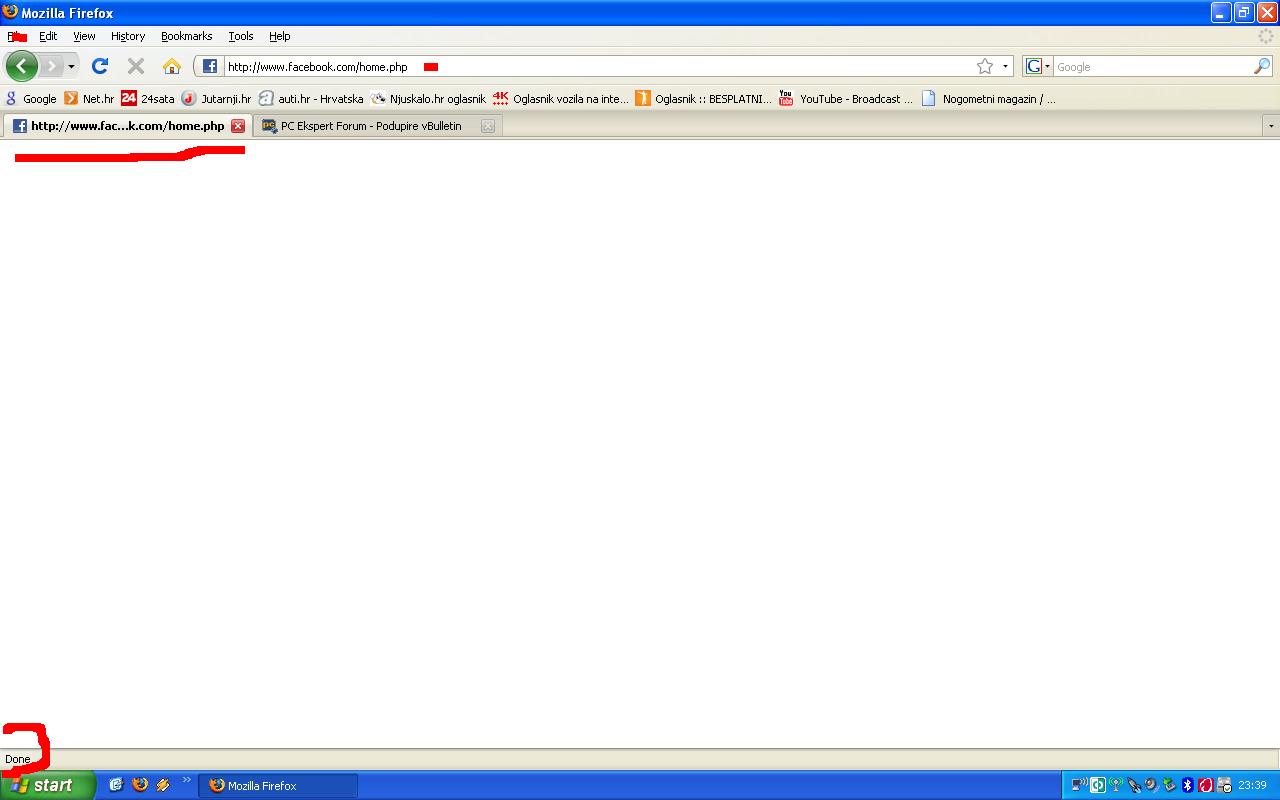The image size is (1280, 800).
Task: Click the Mozilla Firefox taskbar button
Action: click(278, 786)
